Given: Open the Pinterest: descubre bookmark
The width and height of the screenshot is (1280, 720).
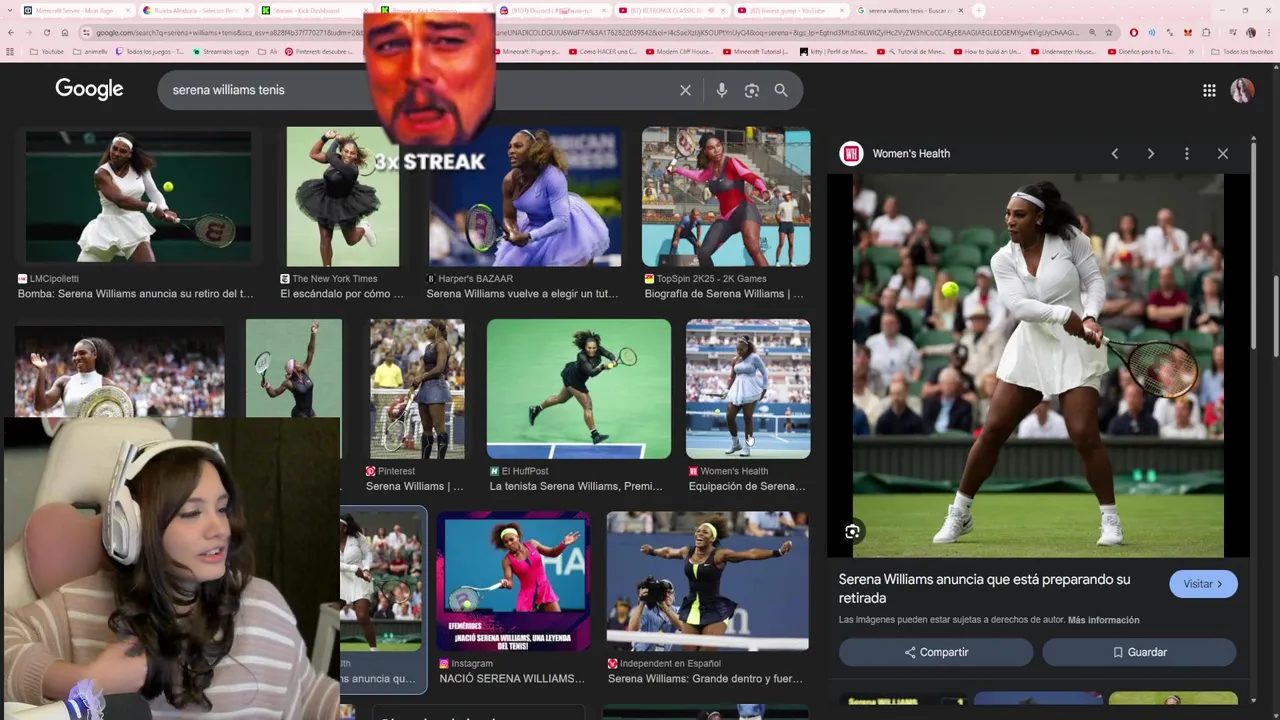Looking at the screenshot, I should coord(318,51).
